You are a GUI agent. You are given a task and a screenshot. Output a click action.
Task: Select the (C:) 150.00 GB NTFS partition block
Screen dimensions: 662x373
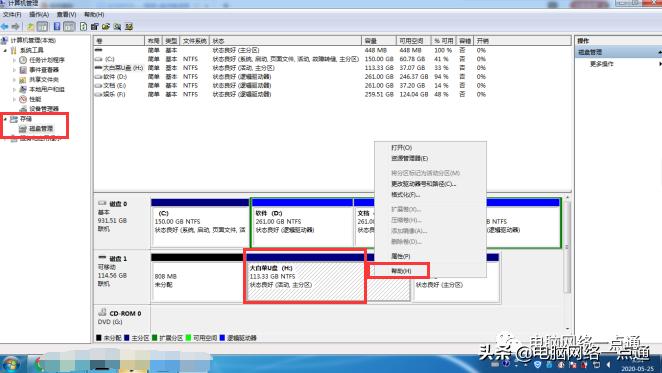200,223
